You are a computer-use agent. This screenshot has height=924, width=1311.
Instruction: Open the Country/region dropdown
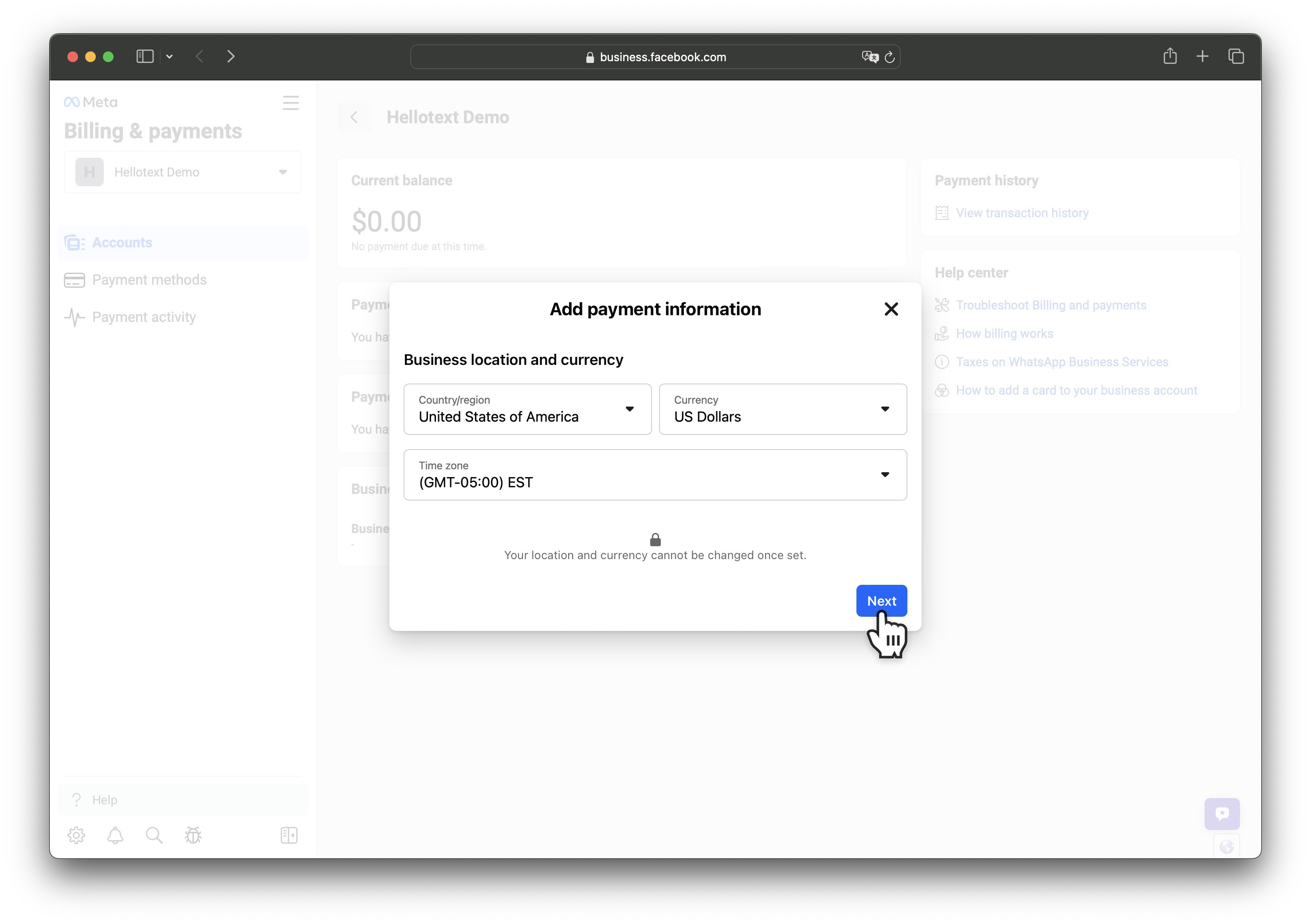527,409
